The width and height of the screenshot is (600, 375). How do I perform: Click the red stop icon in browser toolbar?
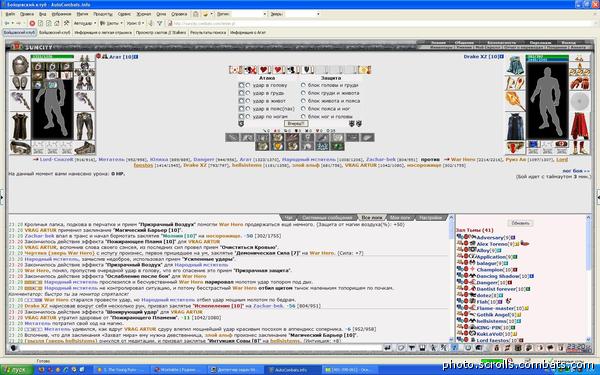tap(32, 23)
